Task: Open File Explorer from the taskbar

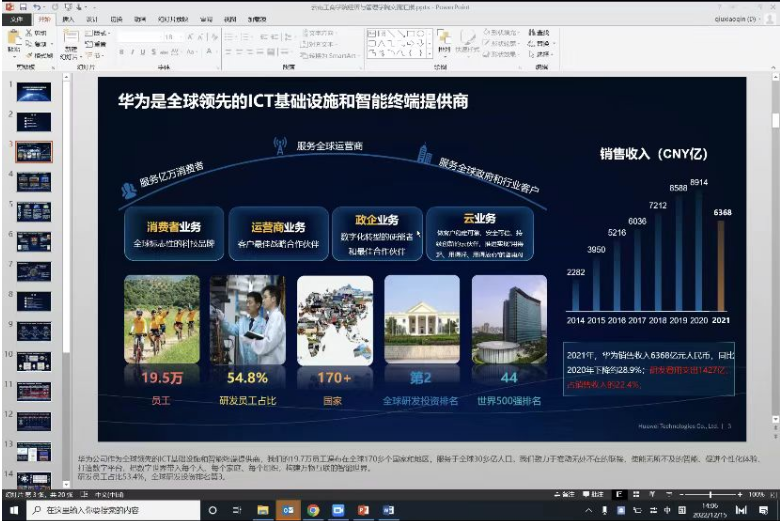Action: [x=264, y=510]
